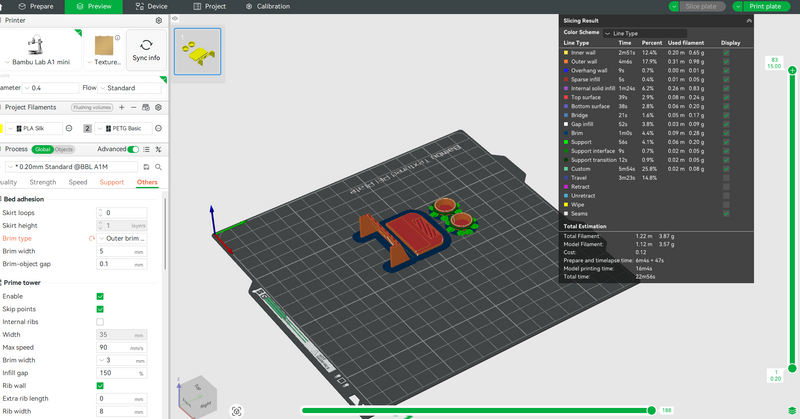
Task: Open printer settings gear icon
Action: click(x=159, y=20)
